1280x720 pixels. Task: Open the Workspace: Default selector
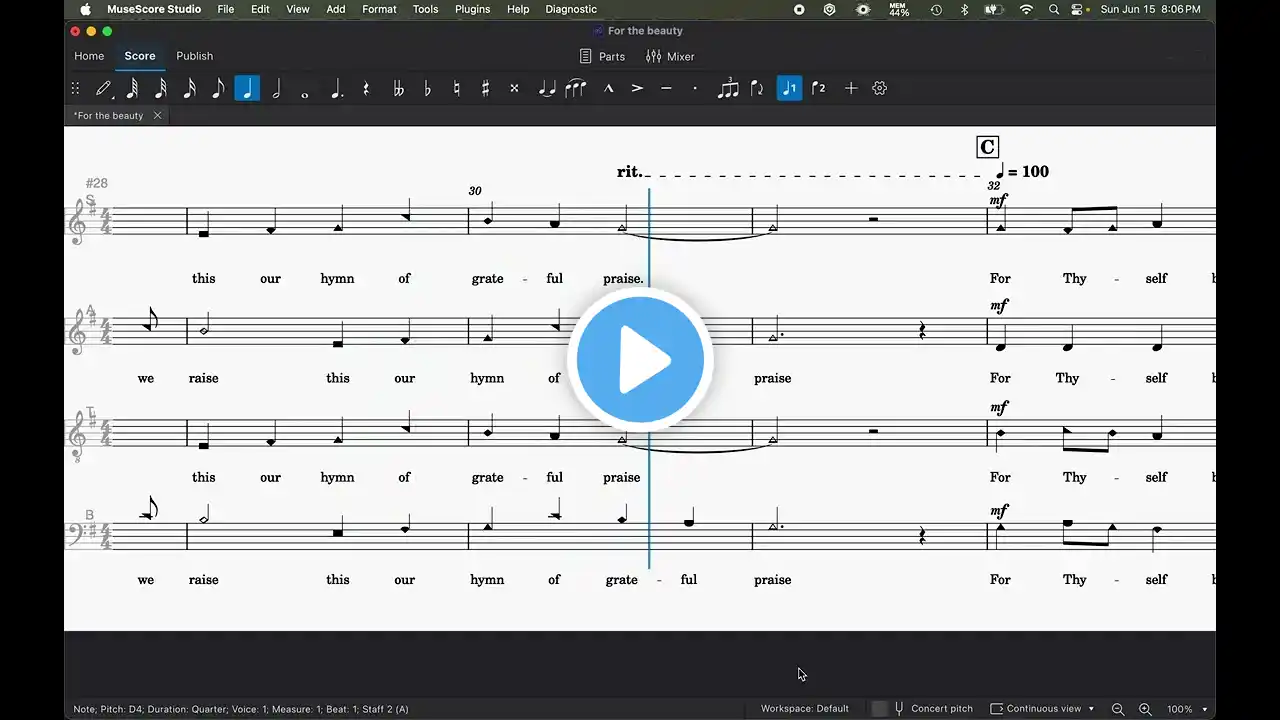click(x=804, y=709)
